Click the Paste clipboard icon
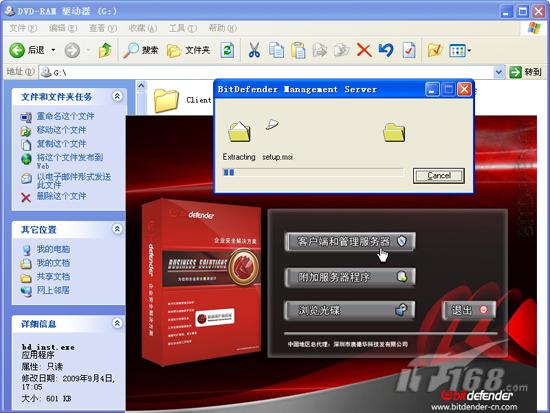Viewport: 550px width, 413px height. pos(298,50)
